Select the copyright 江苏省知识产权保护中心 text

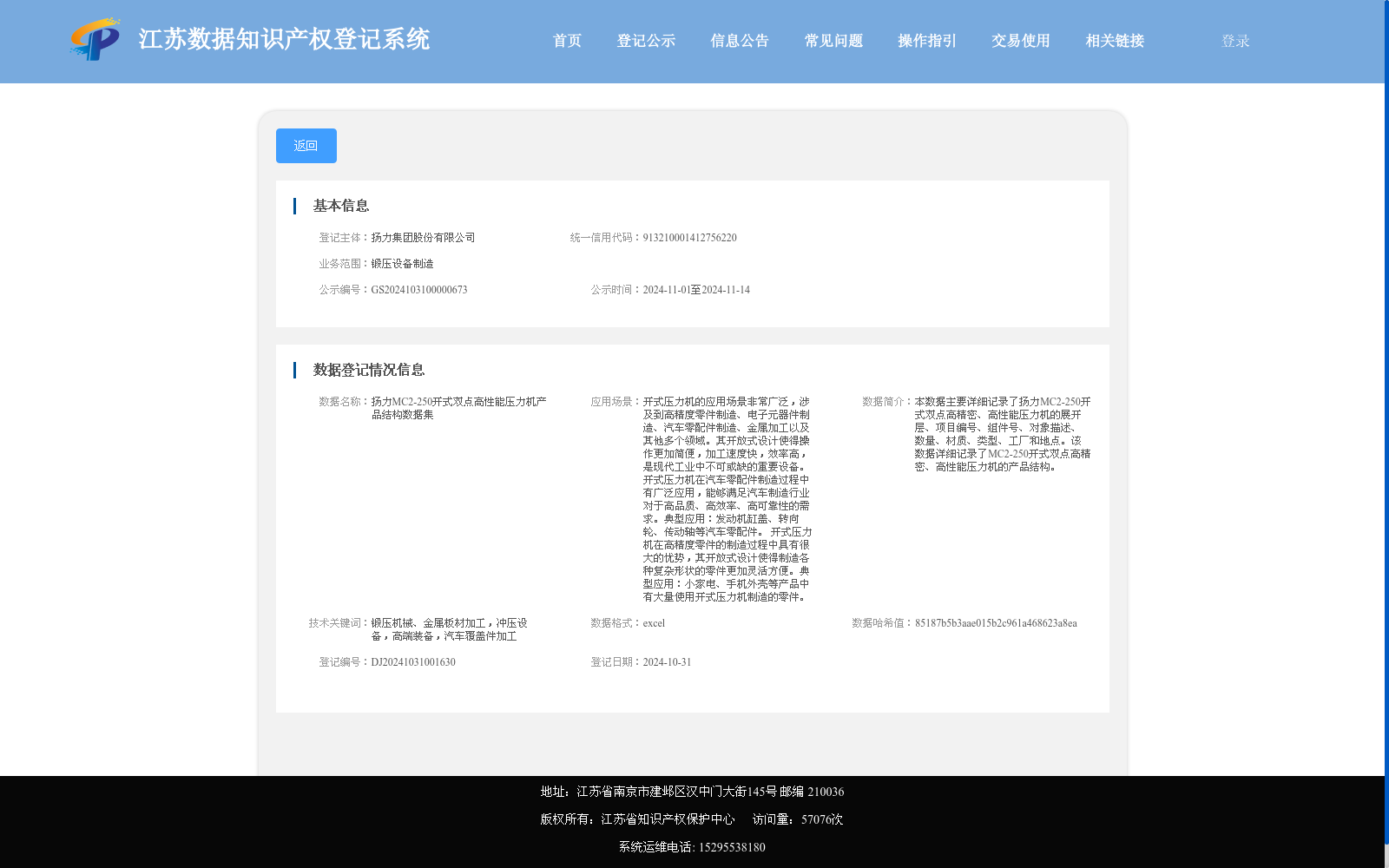click(668, 819)
